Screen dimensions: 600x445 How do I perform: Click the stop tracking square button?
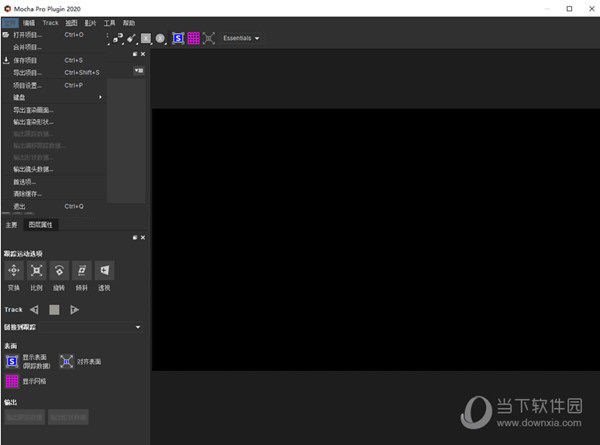pyautogui.click(x=54, y=310)
